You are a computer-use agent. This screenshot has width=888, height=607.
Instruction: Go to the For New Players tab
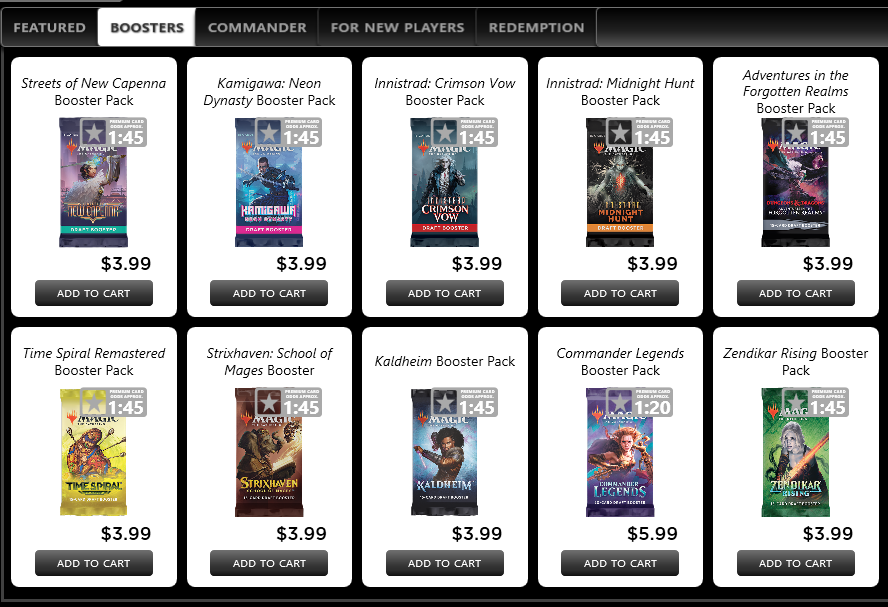(397, 27)
